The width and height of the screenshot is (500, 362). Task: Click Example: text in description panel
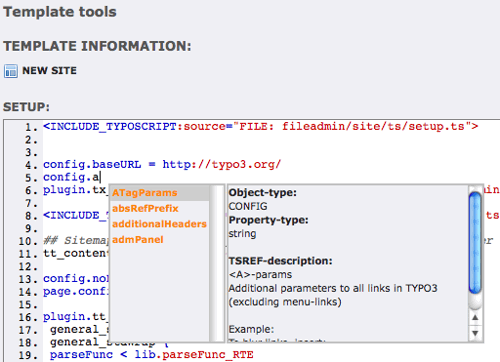pos(251,329)
